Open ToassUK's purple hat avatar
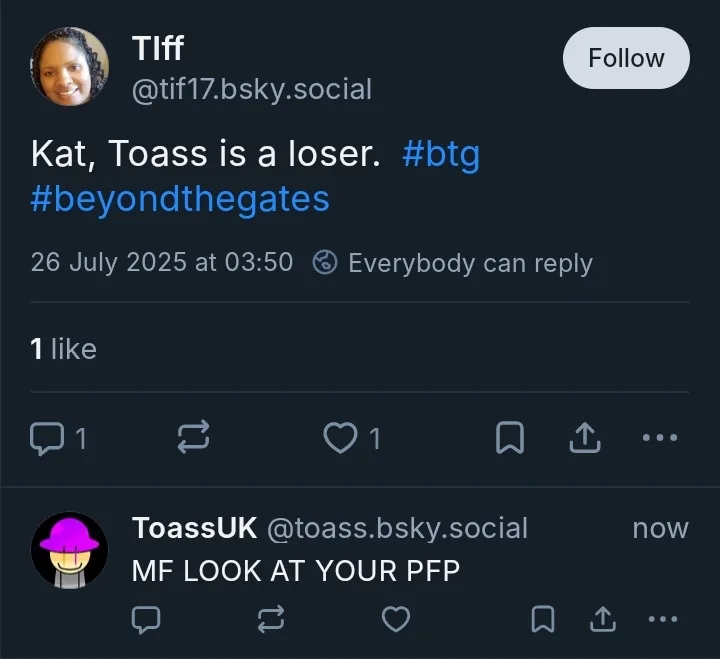Viewport: 720px width, 659px height. pyautogui.click(x=70, y=549)
